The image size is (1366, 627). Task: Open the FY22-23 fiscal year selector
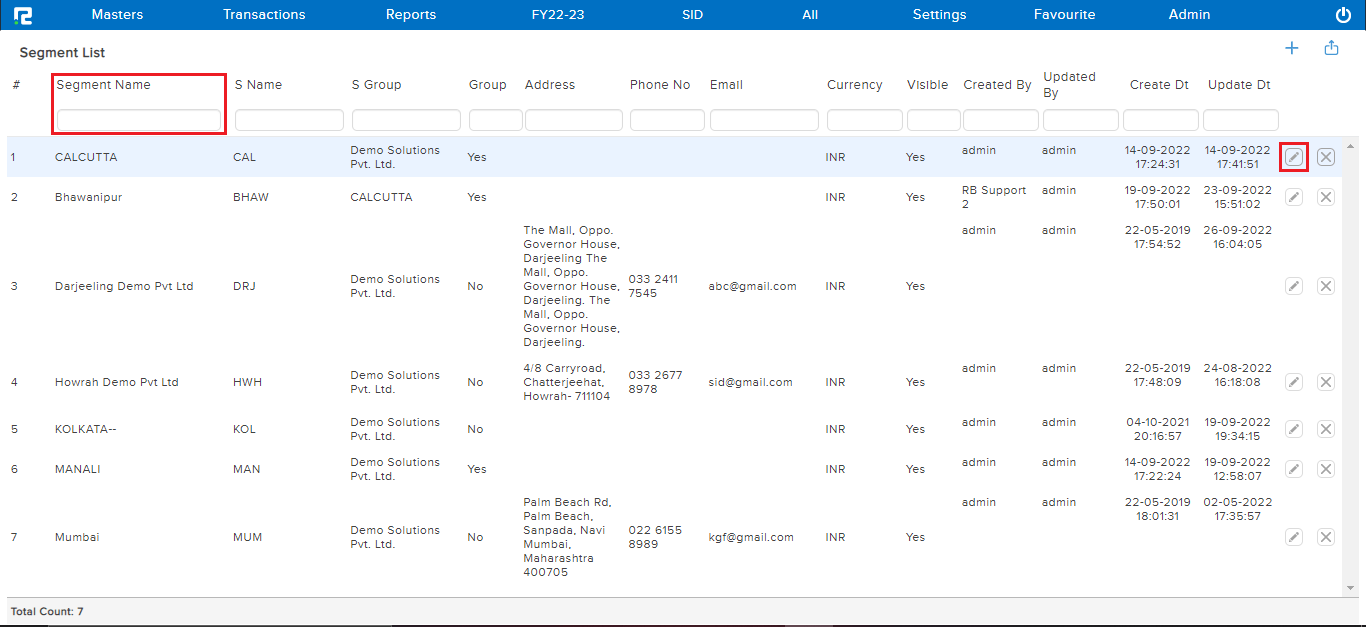(x=558, y=14)
